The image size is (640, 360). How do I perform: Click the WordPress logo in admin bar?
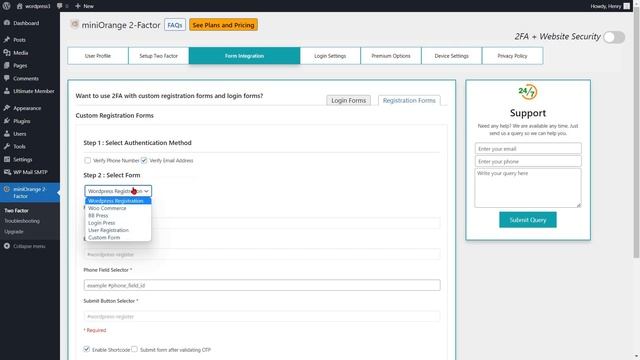(6, 6)
